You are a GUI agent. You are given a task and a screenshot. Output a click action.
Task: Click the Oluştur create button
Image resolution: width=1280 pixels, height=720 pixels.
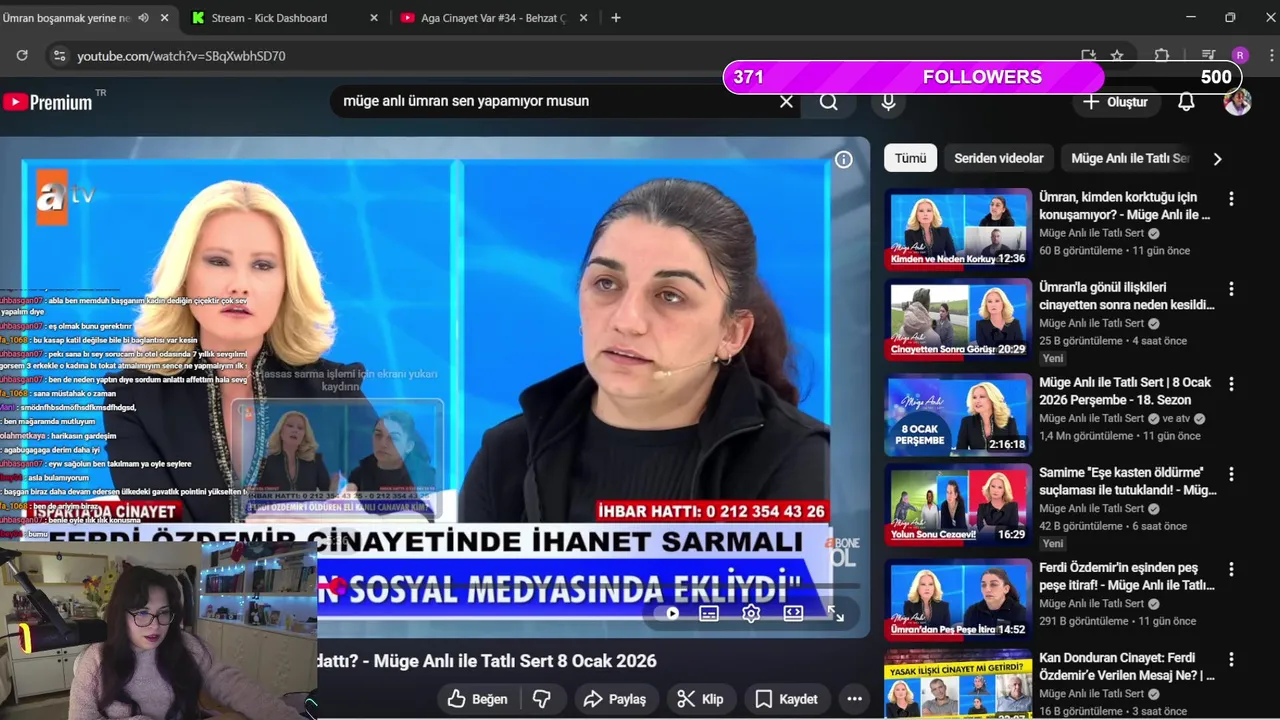click(x=1117, y=102)
